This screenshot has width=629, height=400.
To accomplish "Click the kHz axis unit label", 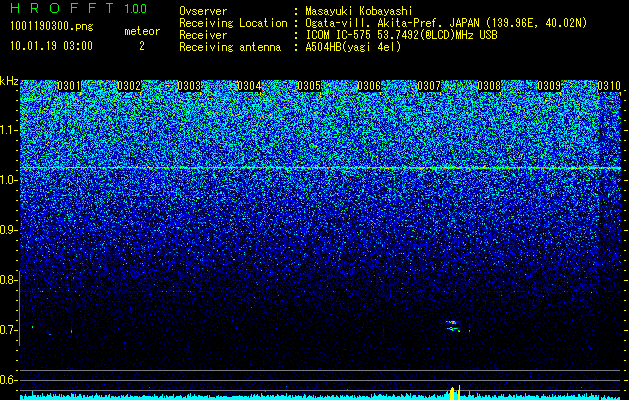I will [x=9, y=81].
